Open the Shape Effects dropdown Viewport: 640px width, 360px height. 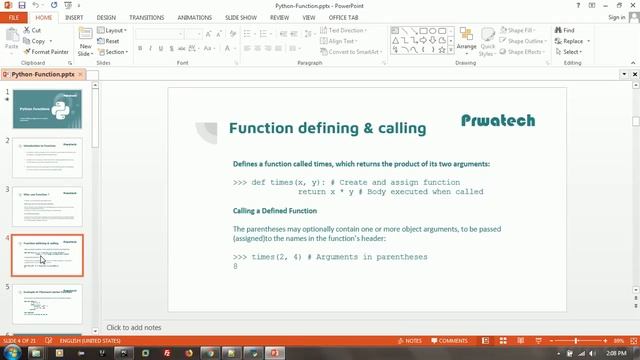click(523, 52)
